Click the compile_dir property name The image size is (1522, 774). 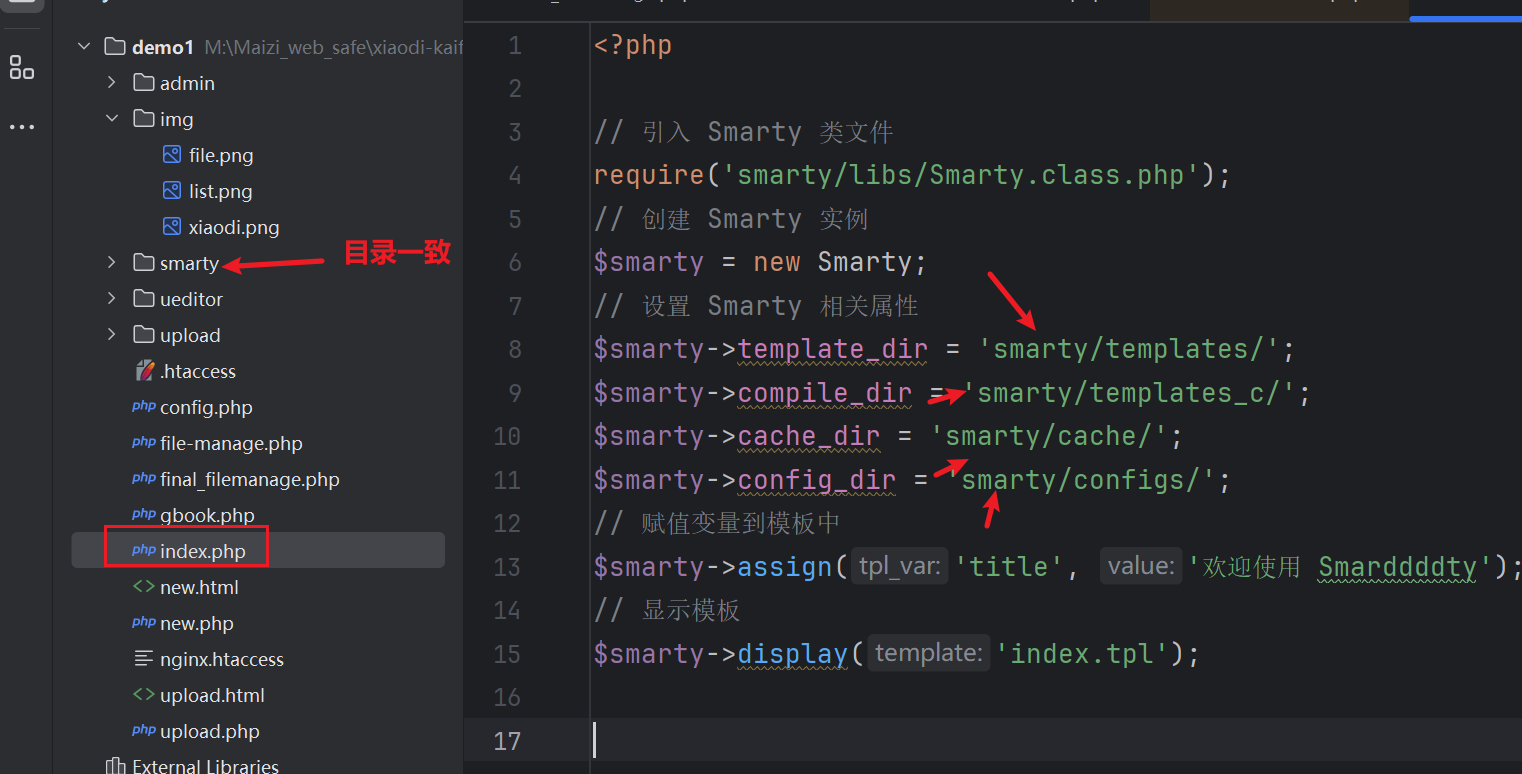(x=825, y=393)
